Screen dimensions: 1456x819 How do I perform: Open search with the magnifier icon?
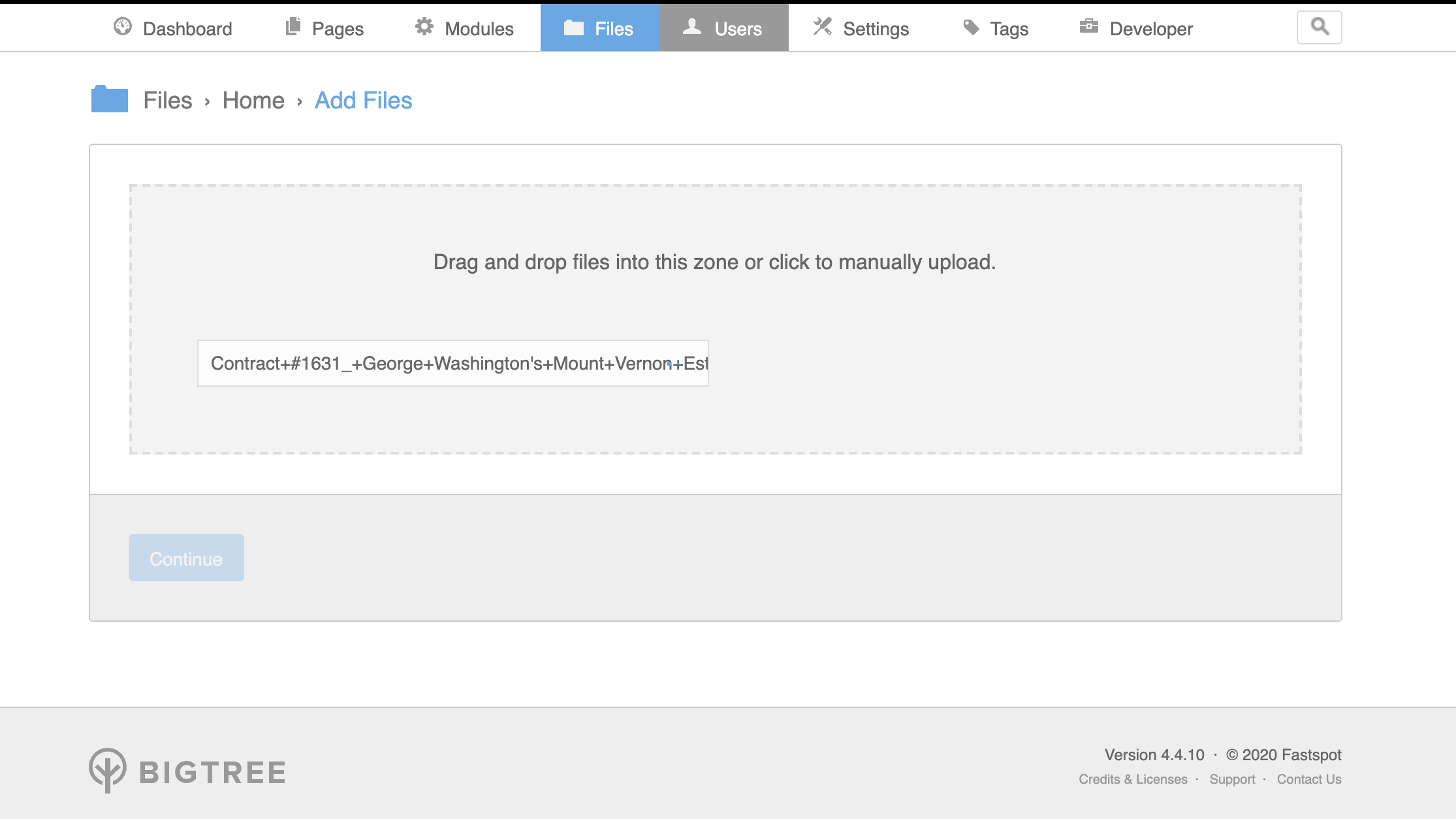(1320, 27)
